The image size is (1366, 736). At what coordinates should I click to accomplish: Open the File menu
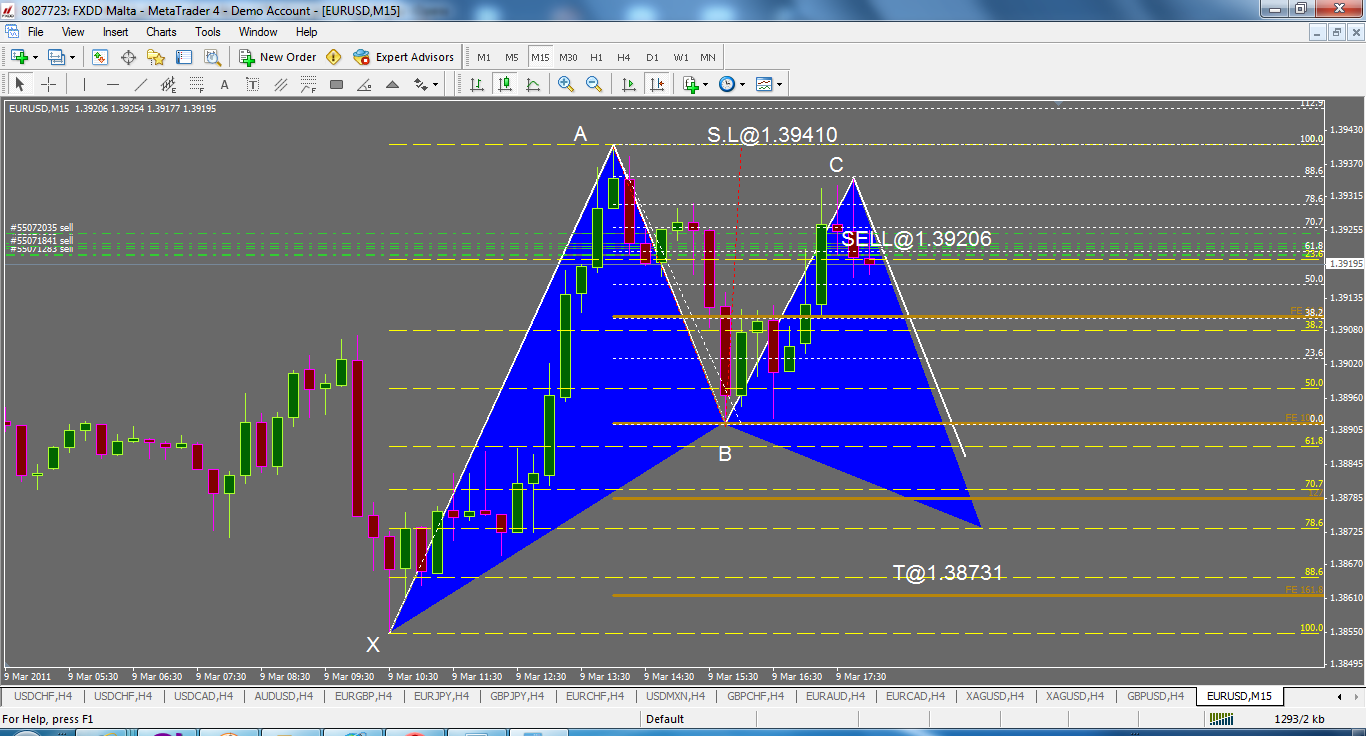point(36,32)
